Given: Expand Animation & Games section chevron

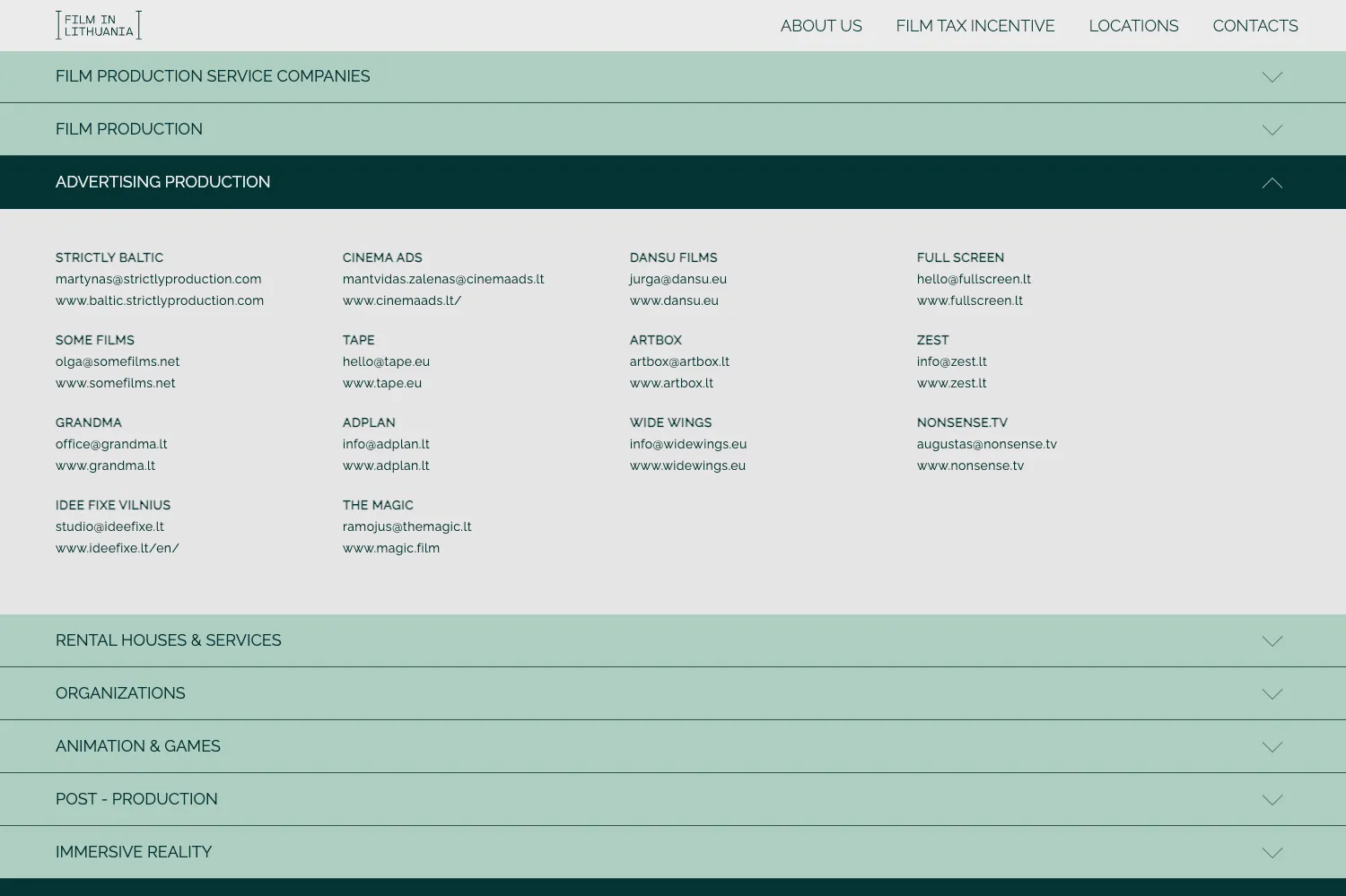Looking at the screenshot, I should pos(1272,747).
